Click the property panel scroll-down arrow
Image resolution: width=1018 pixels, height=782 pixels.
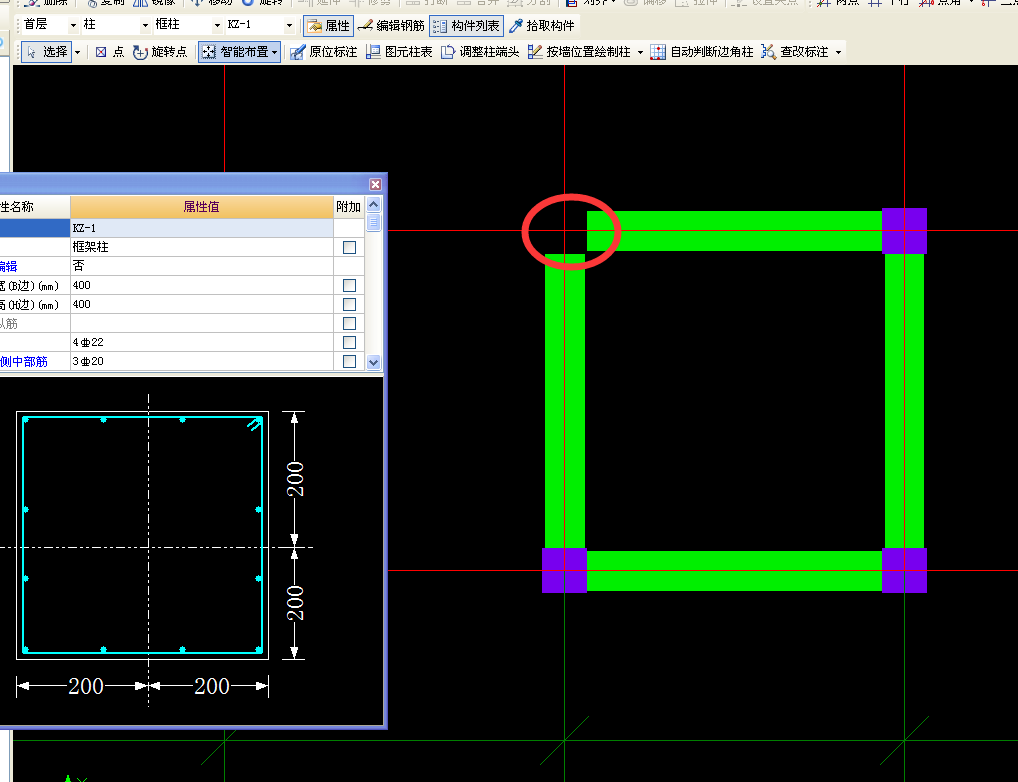(373, 362)
